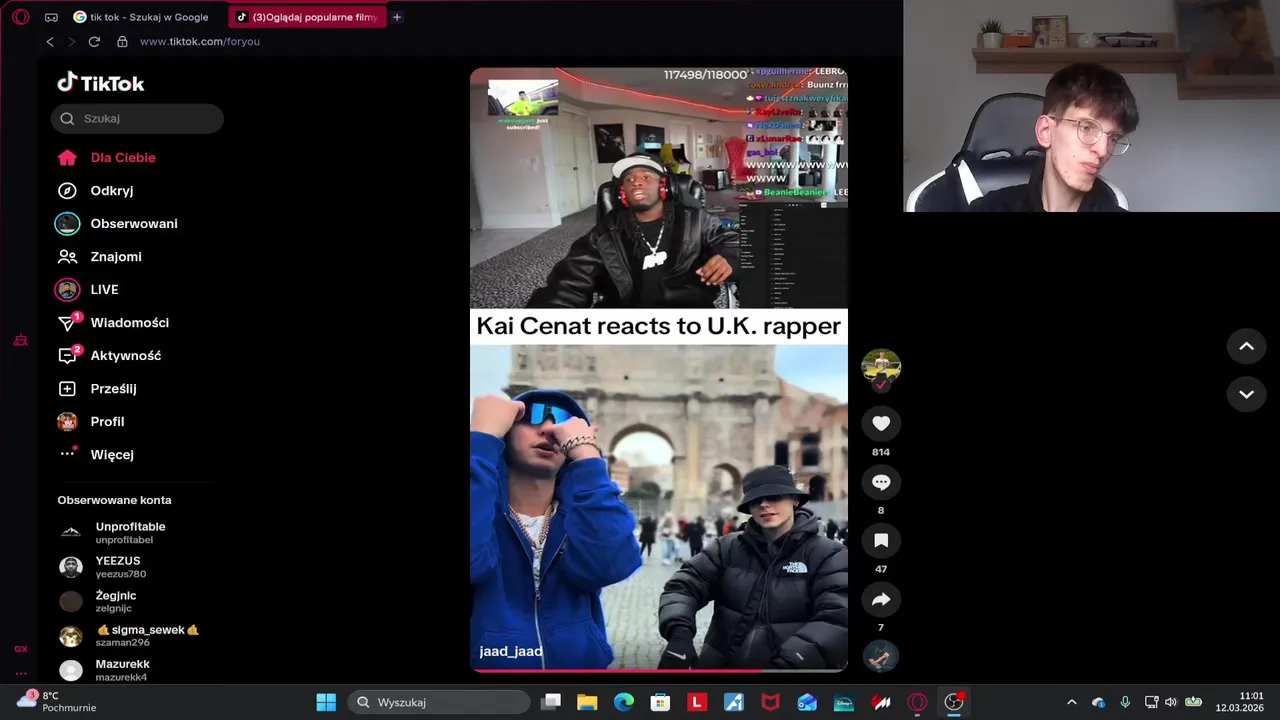This screenshot has height=720, width=1280.
Task: Open Microsoft Store from the taskbar
Action: pyautogui.click(x=660, y=702)
